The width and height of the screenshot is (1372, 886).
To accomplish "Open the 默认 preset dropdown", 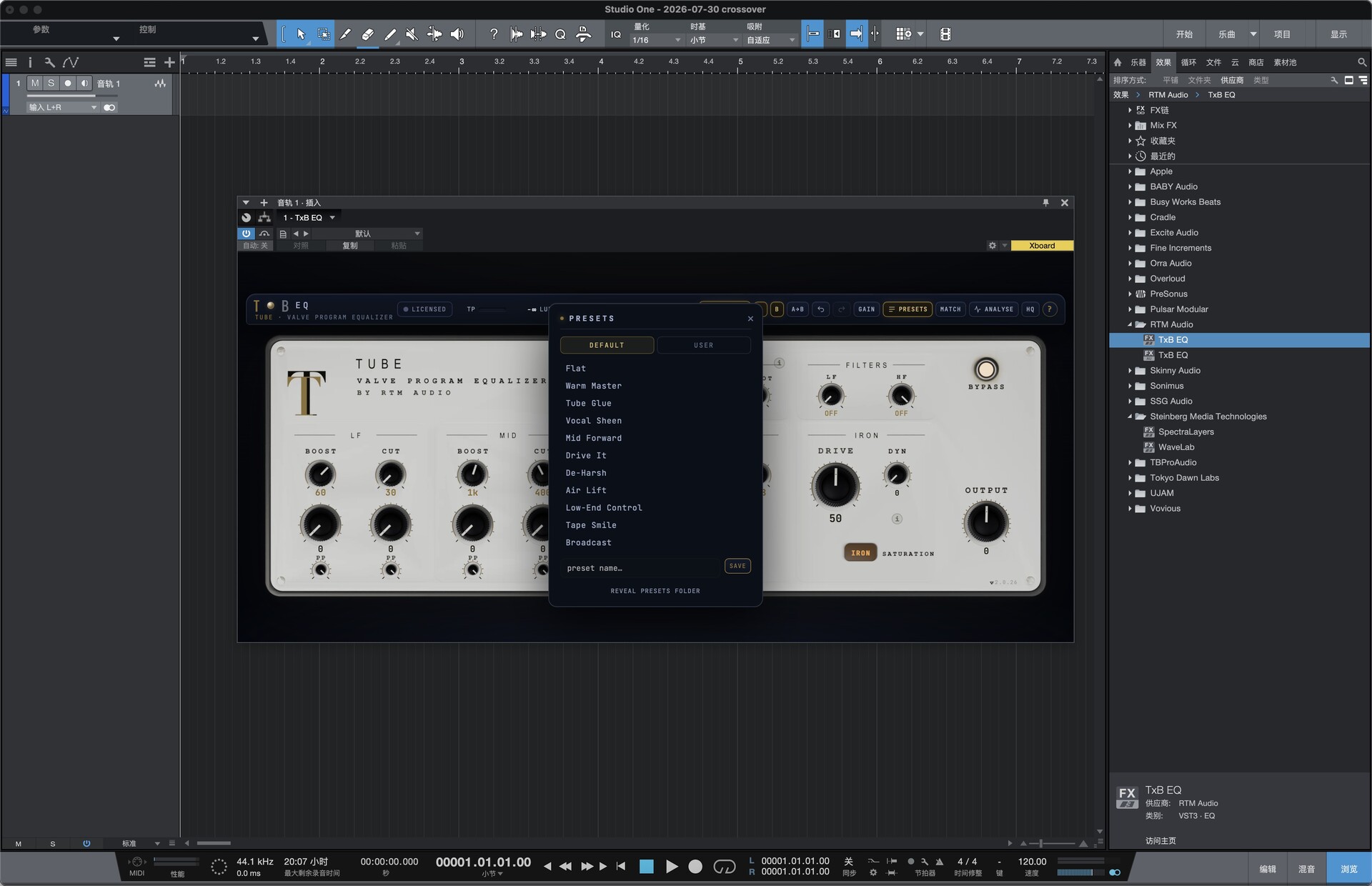I will [x=367, y=234].
